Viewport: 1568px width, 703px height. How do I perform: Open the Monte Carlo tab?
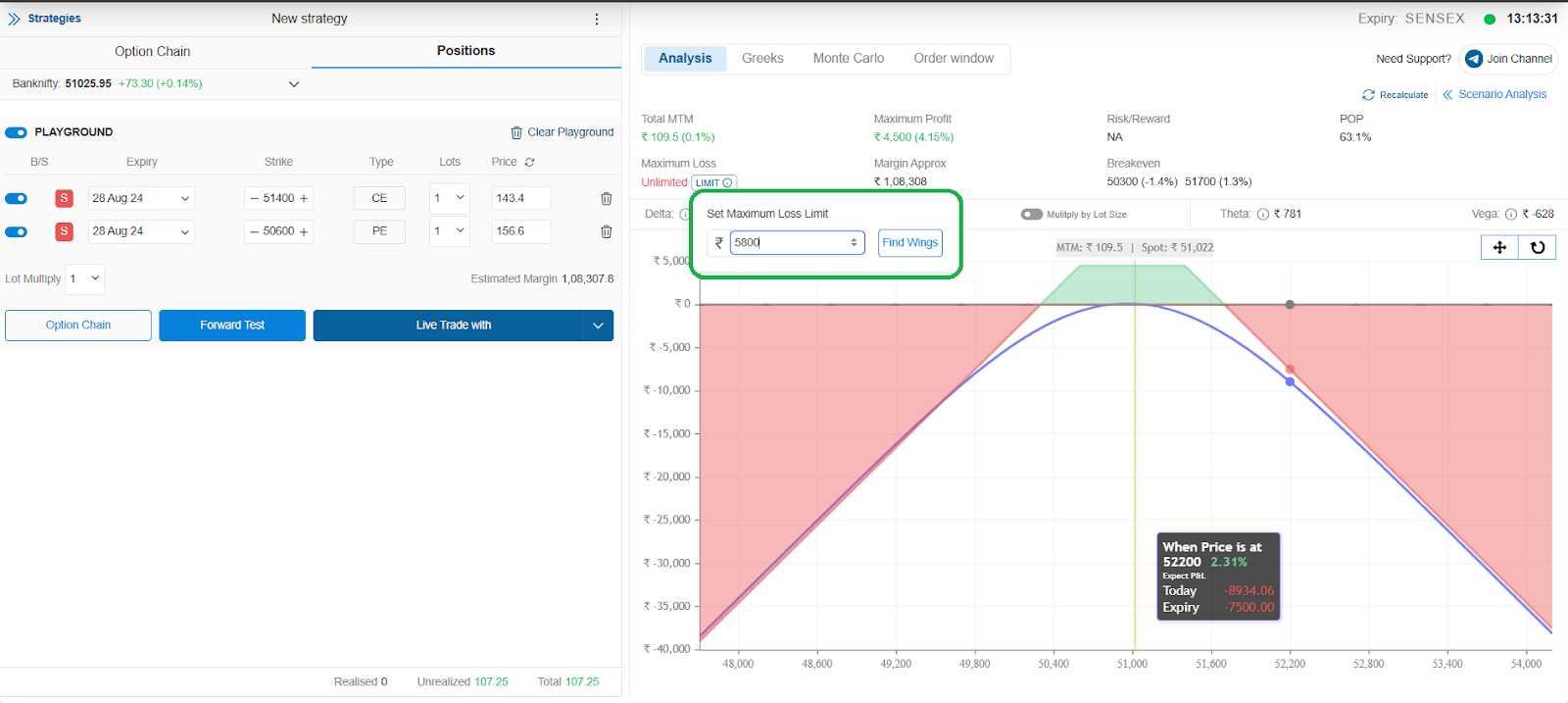849,59
